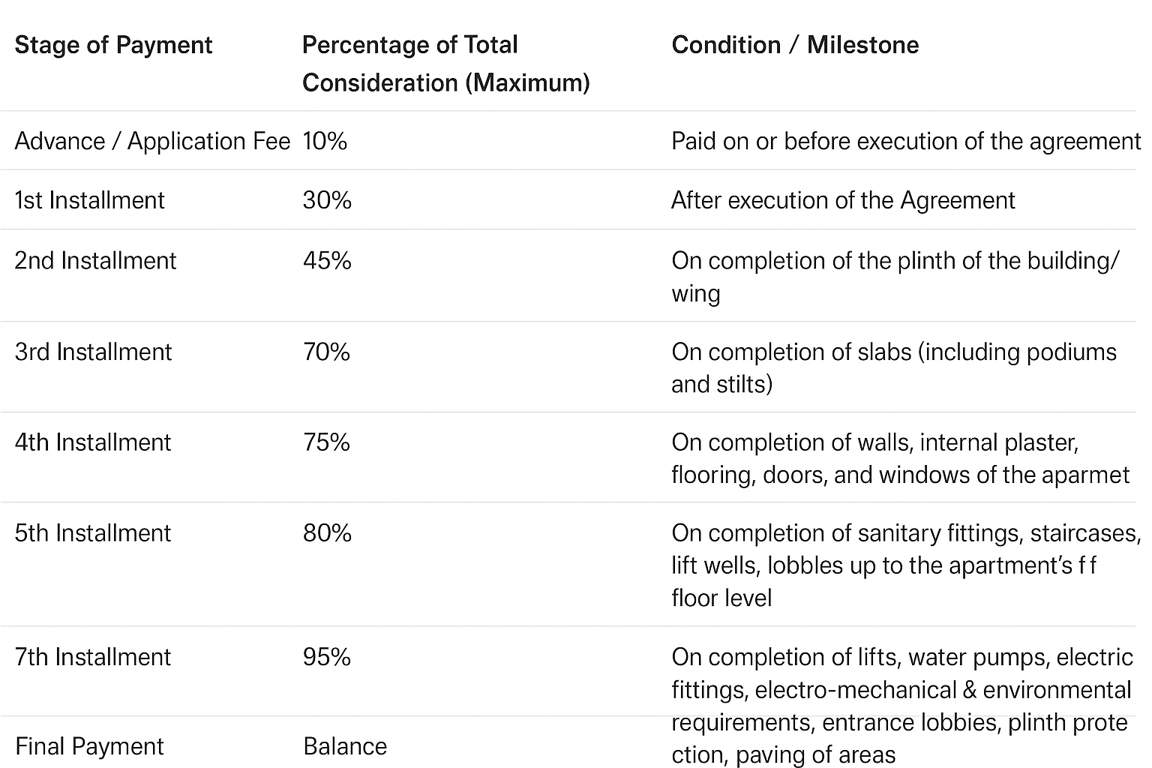Click the "Percentage of Total Consideration (Maximum)" header
Image resolution: width=1152 pixels, height=768 pixels.
tap(445, 64)
